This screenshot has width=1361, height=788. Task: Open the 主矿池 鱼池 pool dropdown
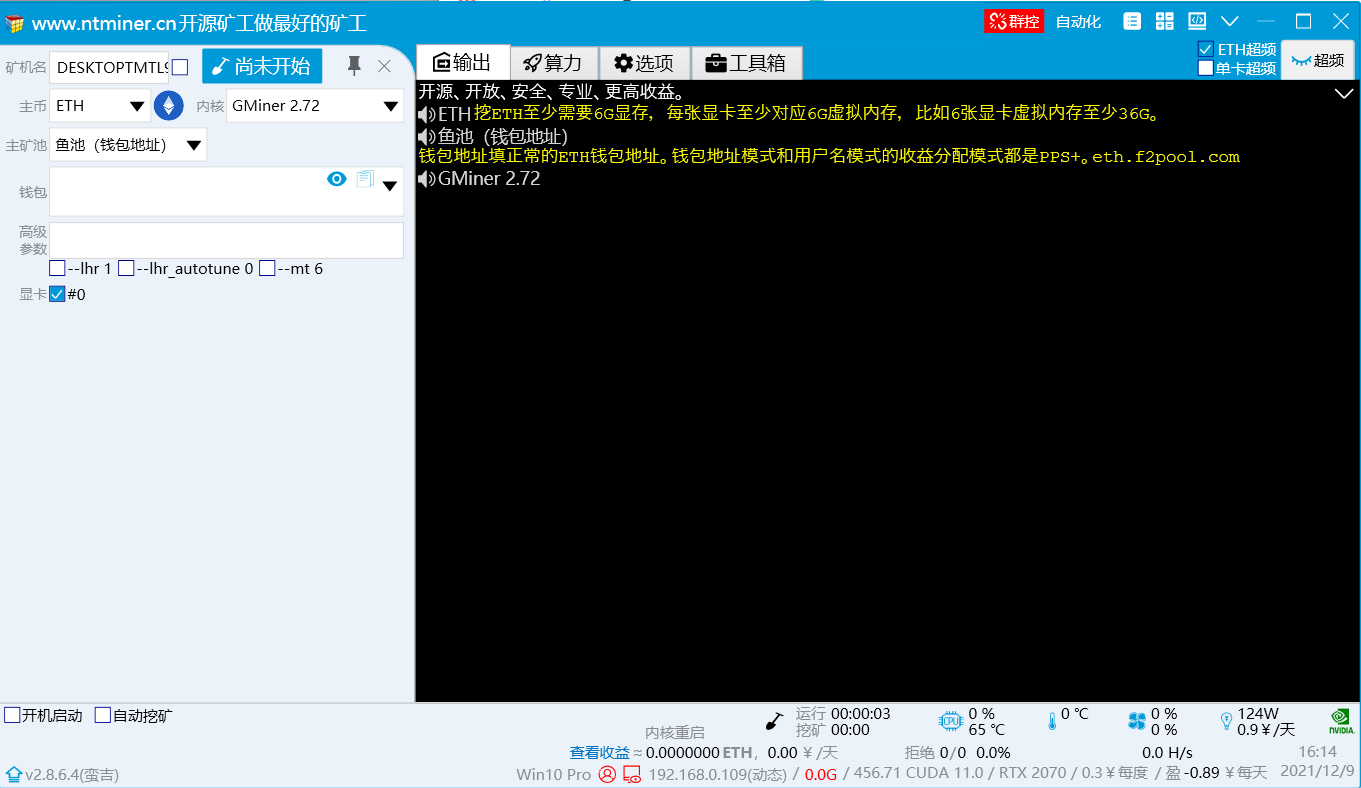coord(128,145)
